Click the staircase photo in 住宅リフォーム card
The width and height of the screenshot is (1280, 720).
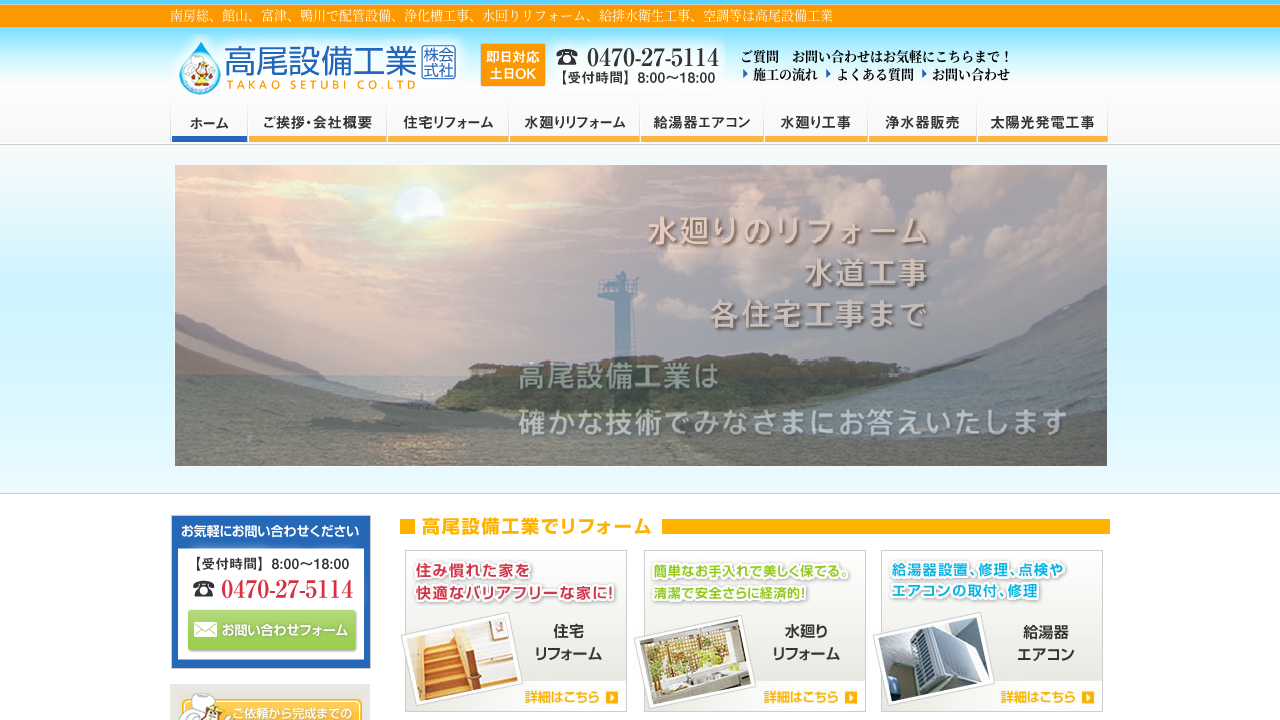coord(462,659)
